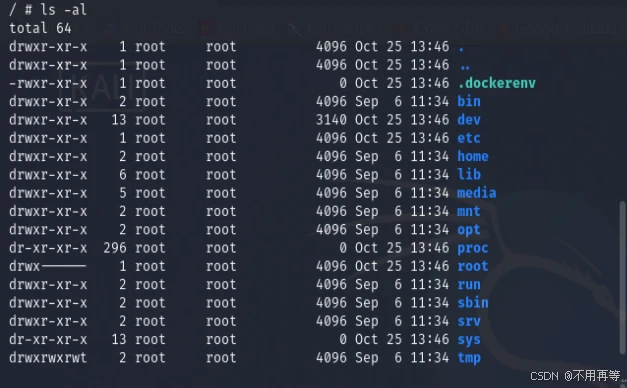Screen dimensions: 627x388
Task: Click the .dockerenv file name
Action: point(496,83)
